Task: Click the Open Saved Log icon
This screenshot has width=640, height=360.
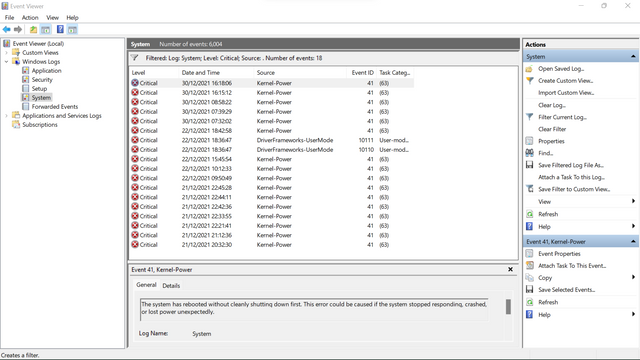Action: (x=529, y=69)
